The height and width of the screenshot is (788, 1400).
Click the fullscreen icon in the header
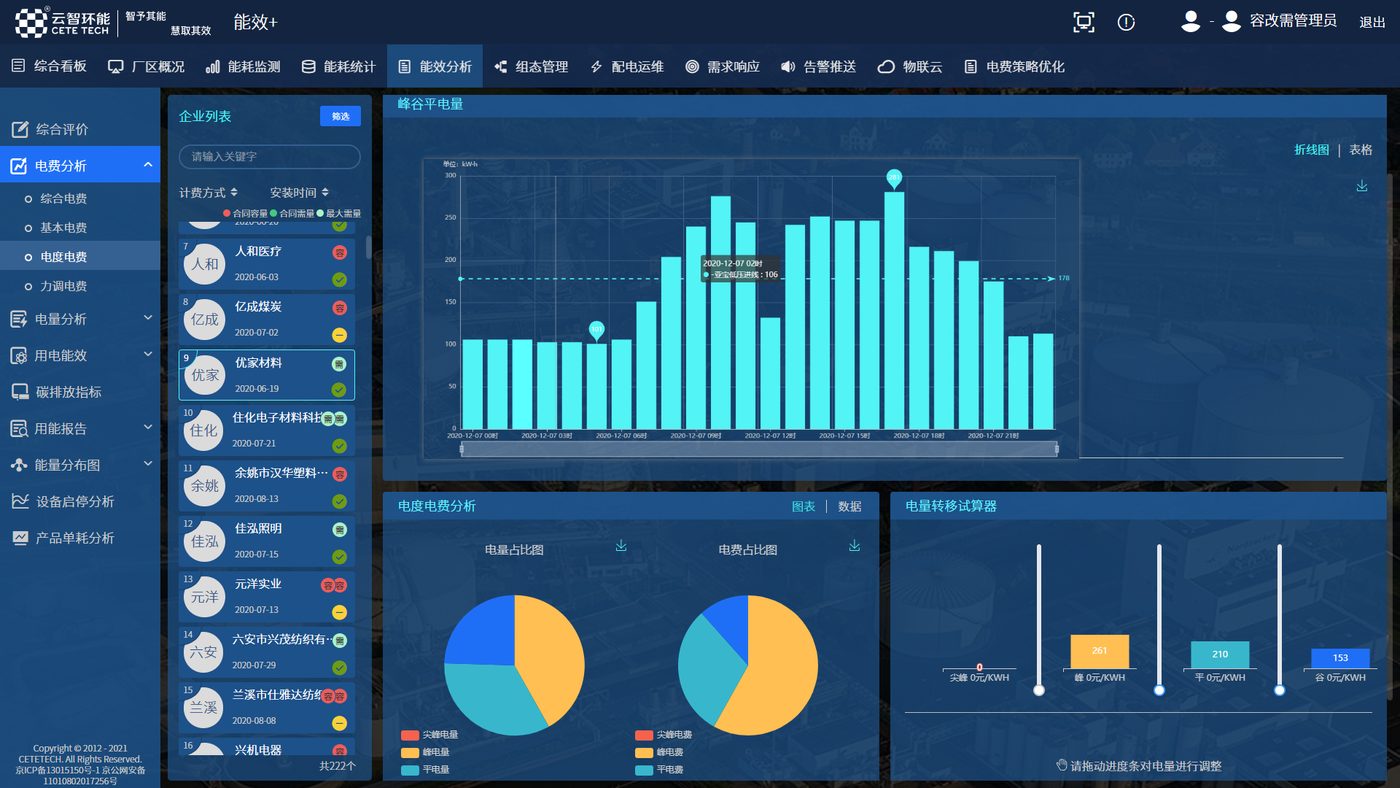click(1083, 22)
